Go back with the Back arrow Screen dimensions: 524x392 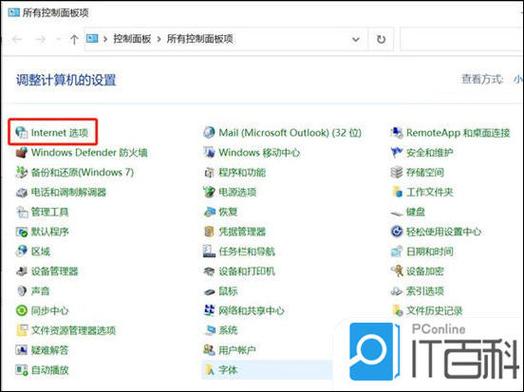[x=17, y=39]
